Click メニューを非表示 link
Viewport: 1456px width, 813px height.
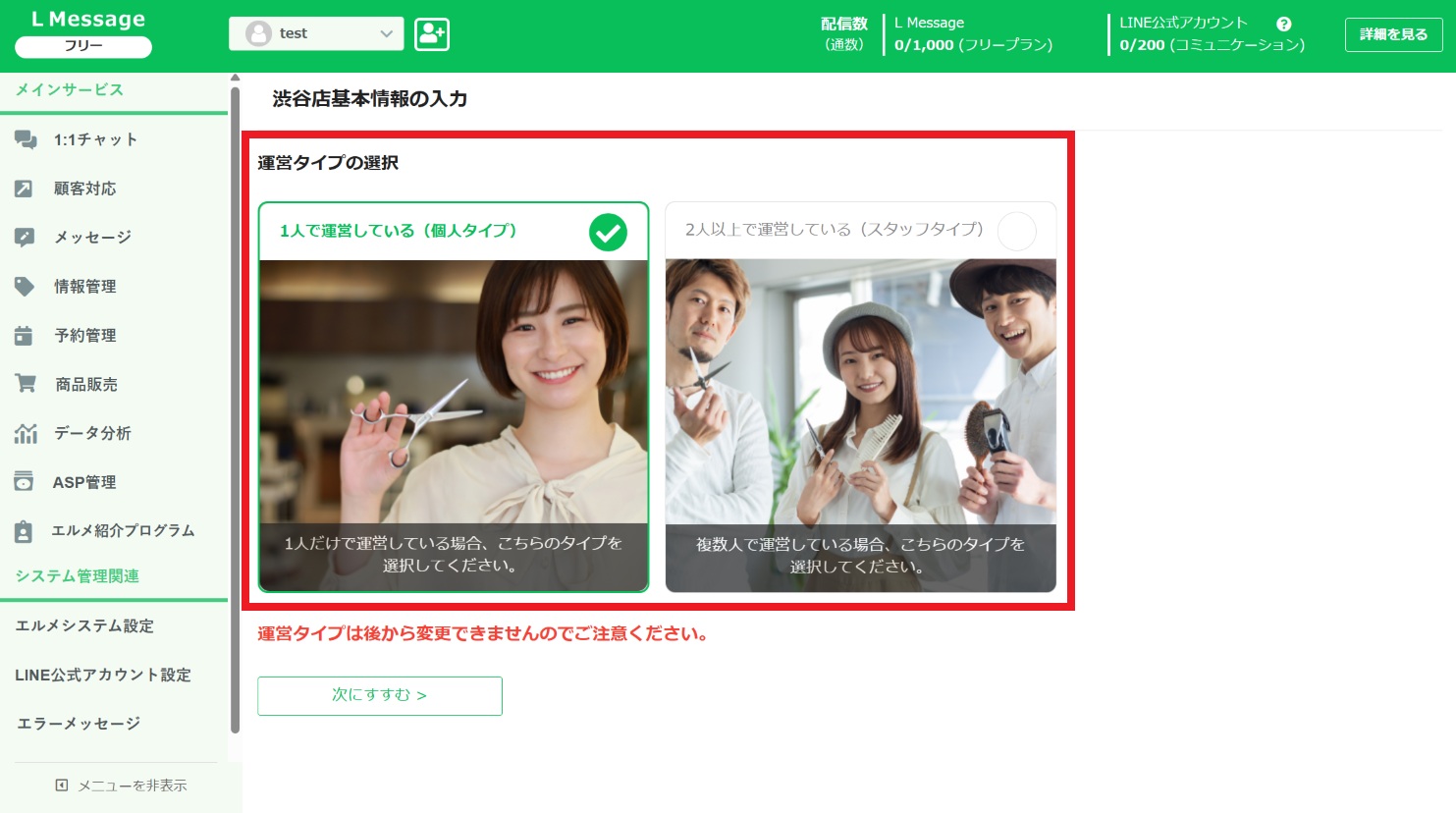133,786
